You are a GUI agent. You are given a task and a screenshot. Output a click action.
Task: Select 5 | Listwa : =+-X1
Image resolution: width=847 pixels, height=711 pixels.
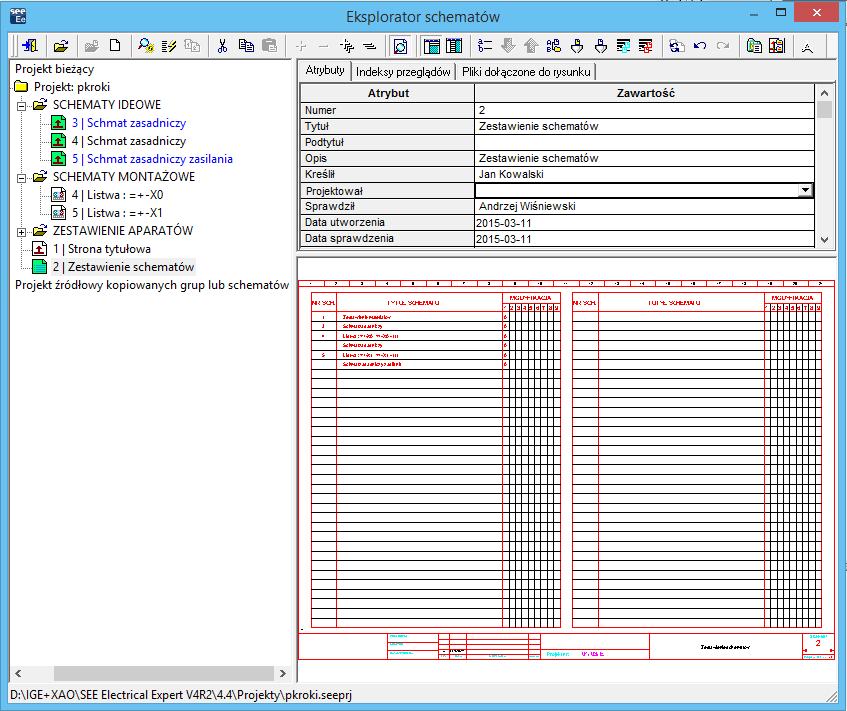coord(117,213)
